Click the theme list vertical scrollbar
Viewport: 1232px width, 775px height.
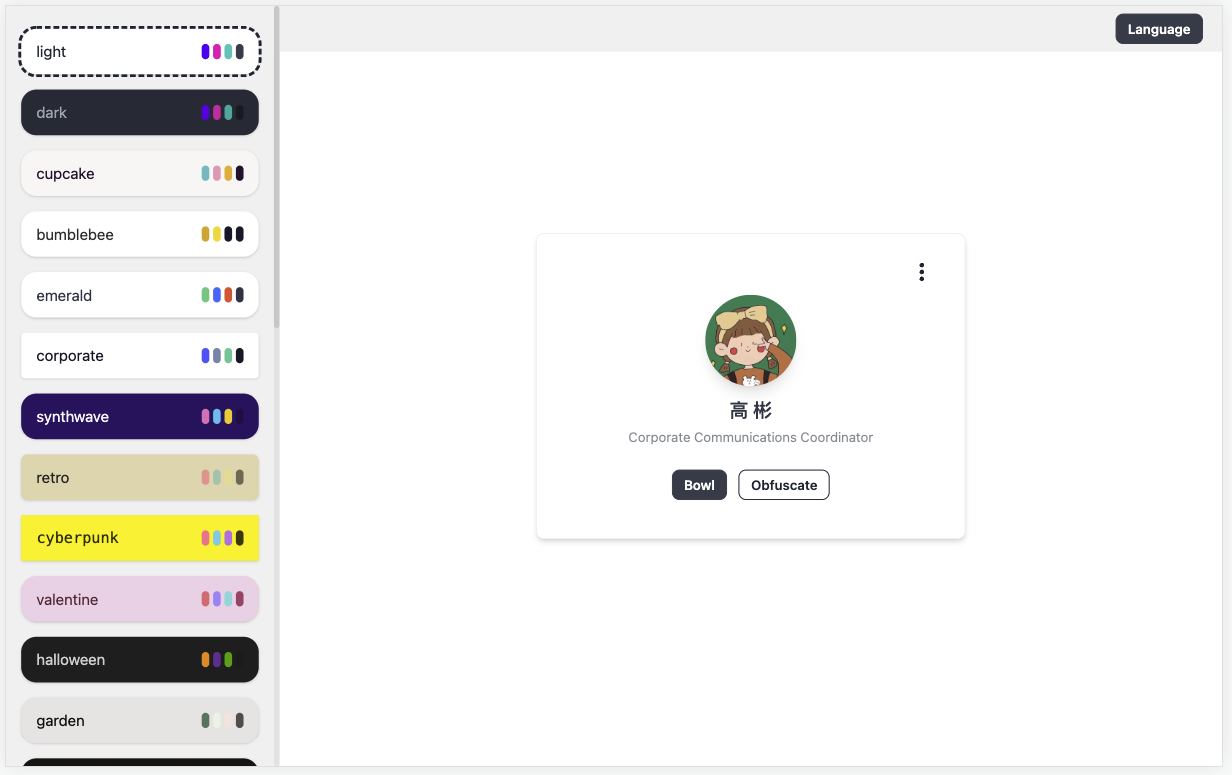click(277, 168)
